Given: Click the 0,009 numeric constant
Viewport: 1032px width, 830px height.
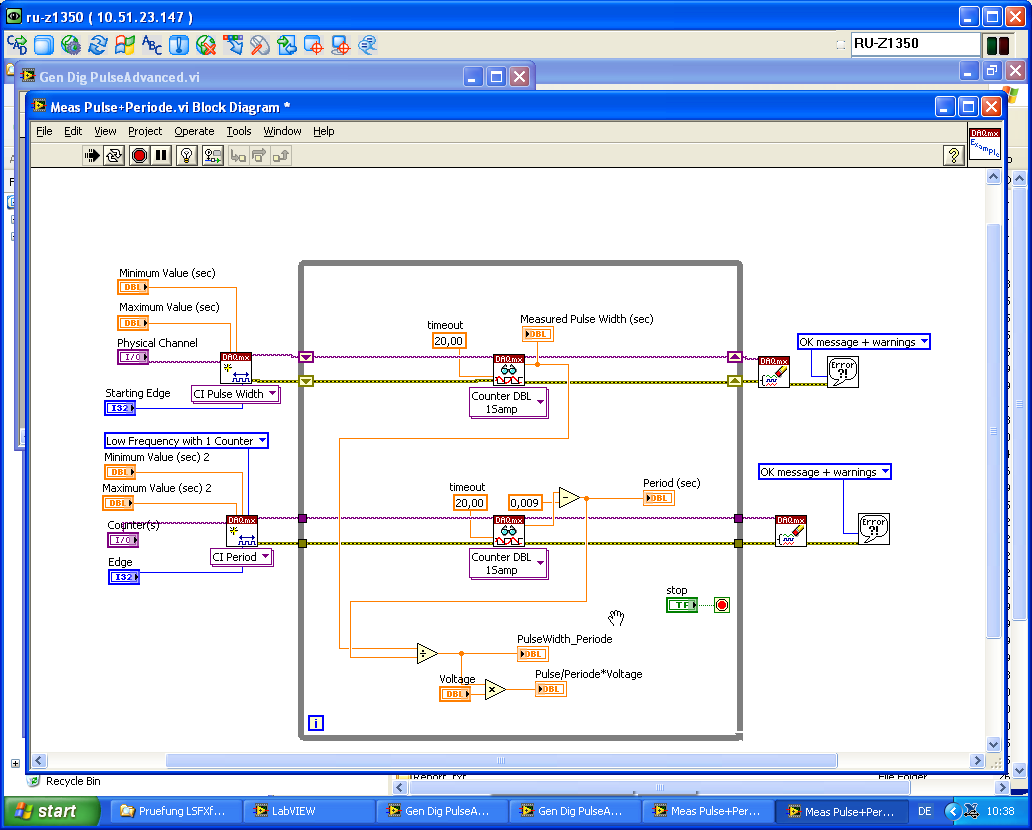Looking at the screenshot, I should click(x=525, y=503).
